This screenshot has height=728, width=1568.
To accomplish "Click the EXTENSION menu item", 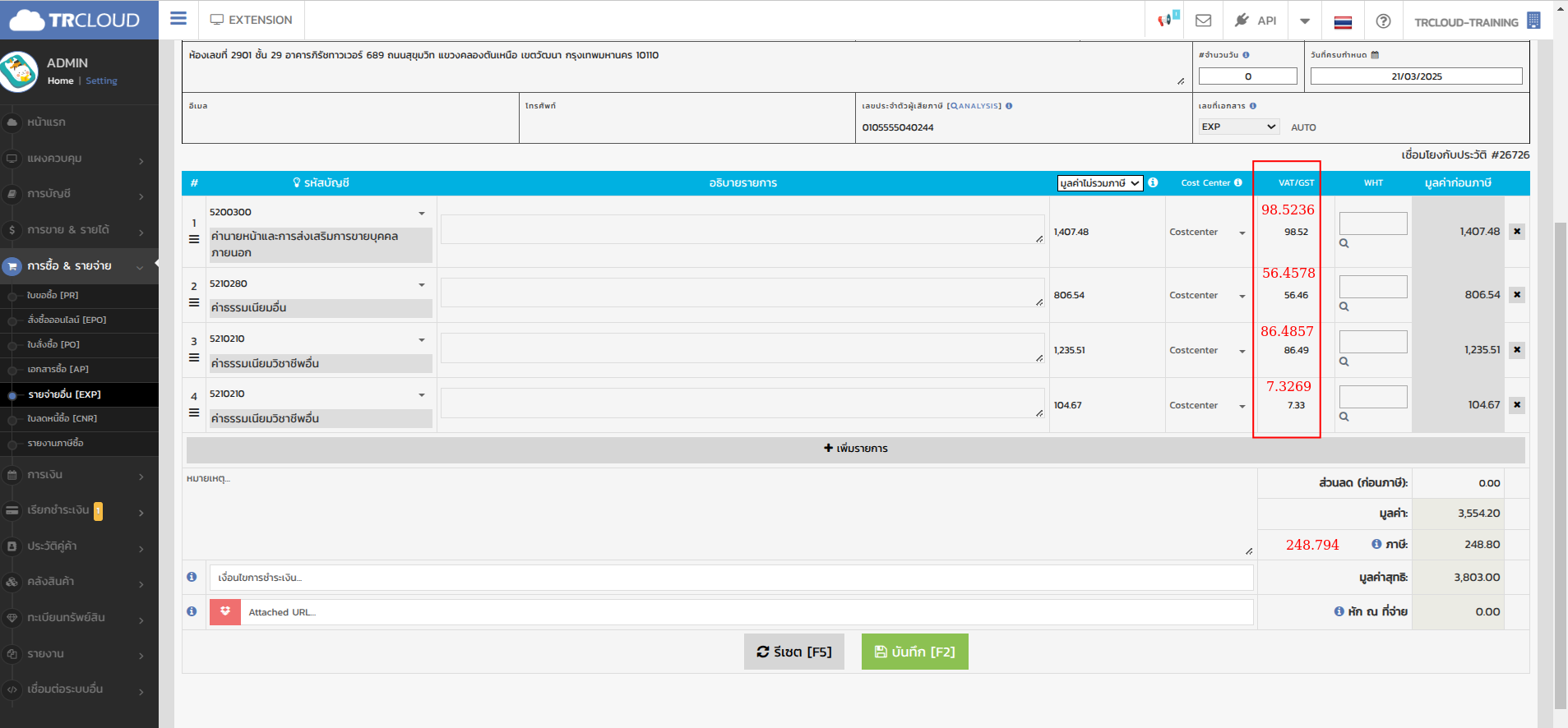I will pyautogui.click(x=251, y=20).
